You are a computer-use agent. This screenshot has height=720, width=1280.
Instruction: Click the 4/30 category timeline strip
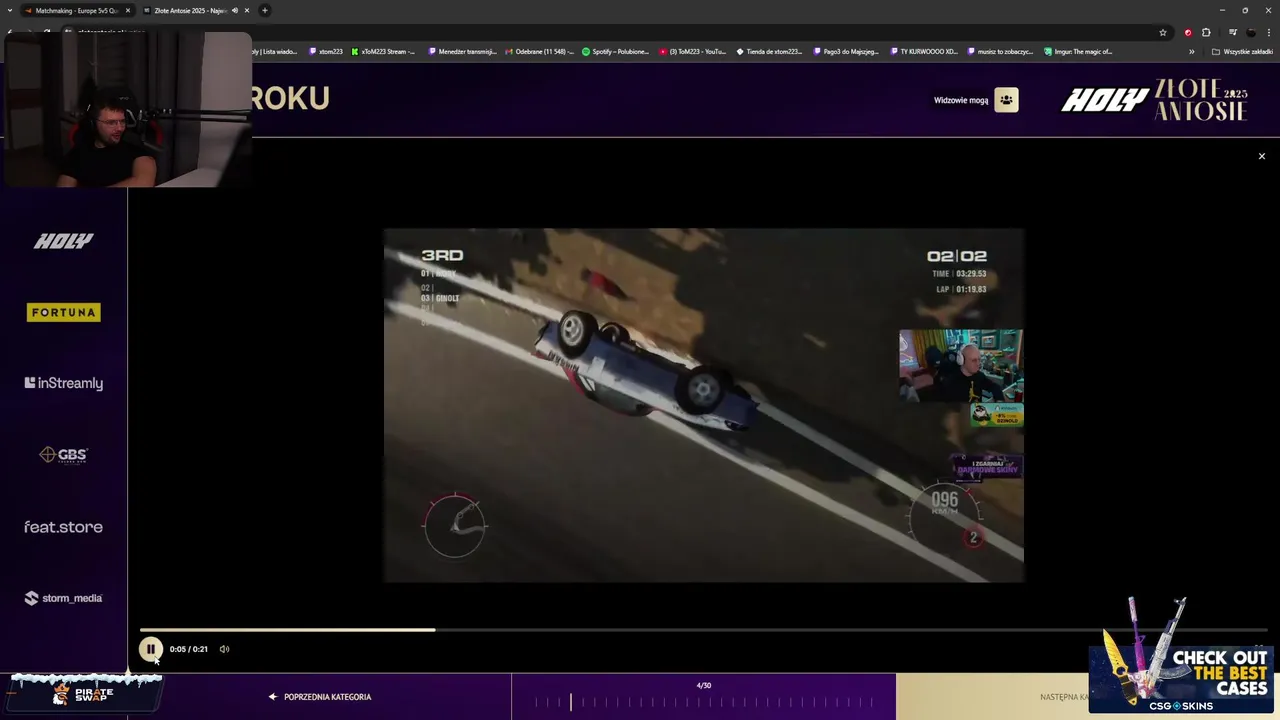point(703,697)
